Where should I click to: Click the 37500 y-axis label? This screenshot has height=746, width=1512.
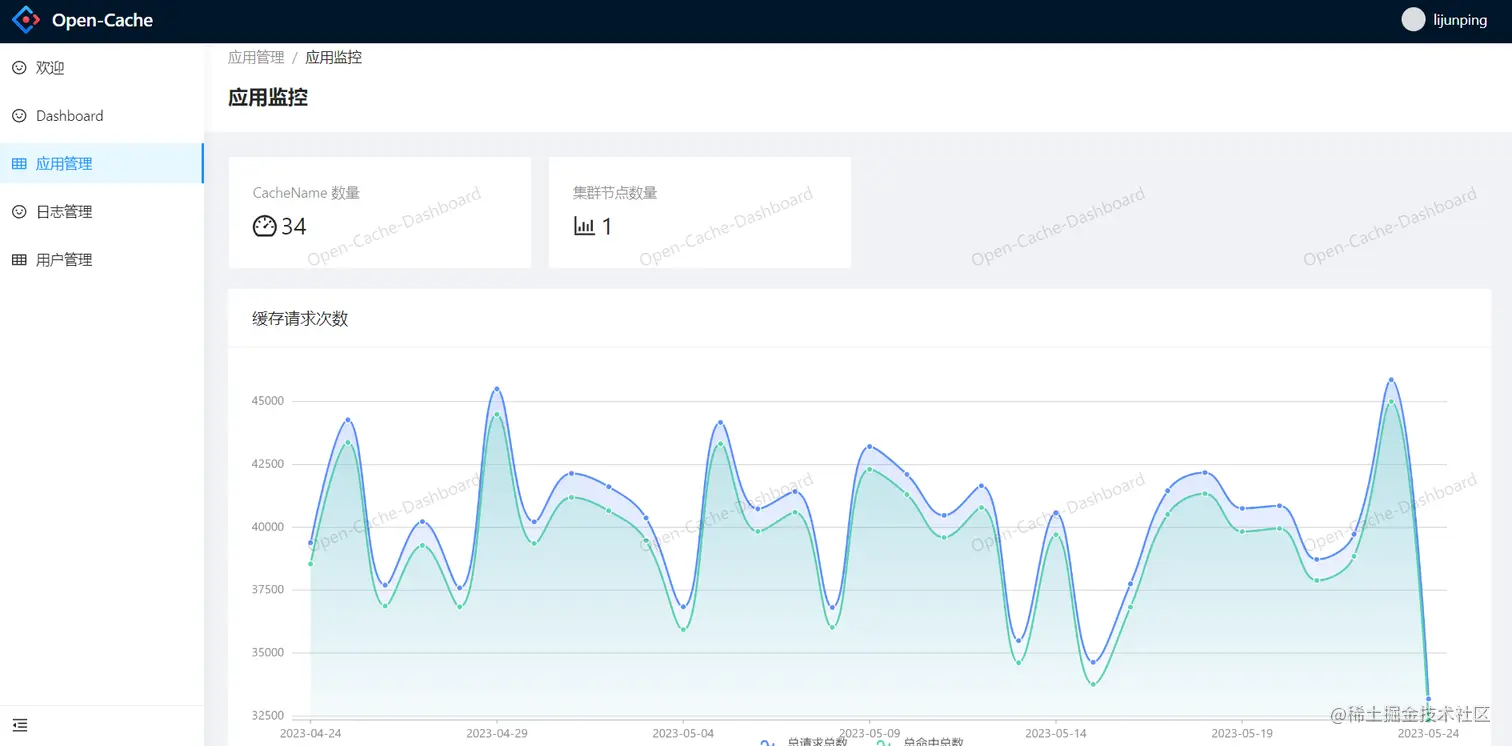[268, 590]
